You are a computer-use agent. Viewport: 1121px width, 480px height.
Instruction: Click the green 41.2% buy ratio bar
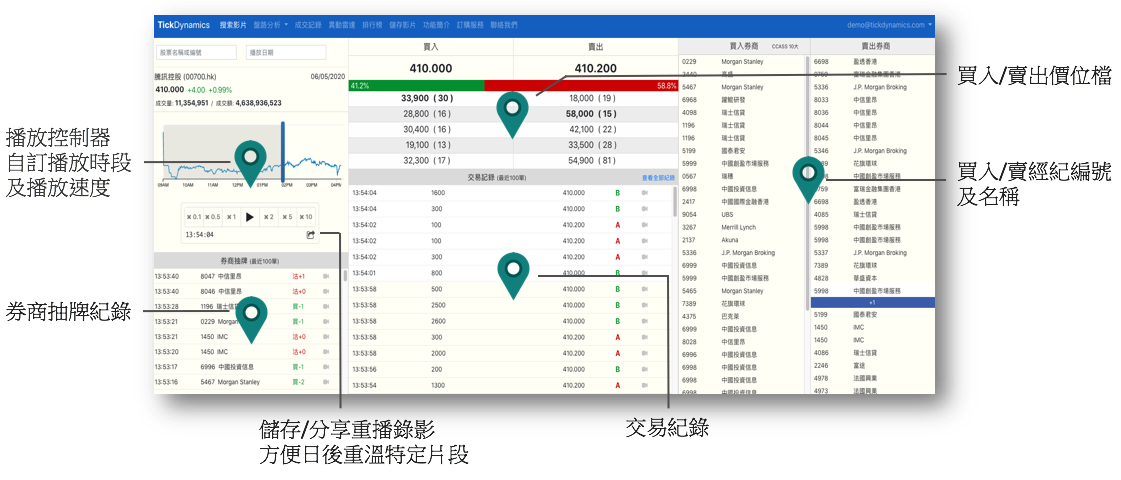click(416, 85)
